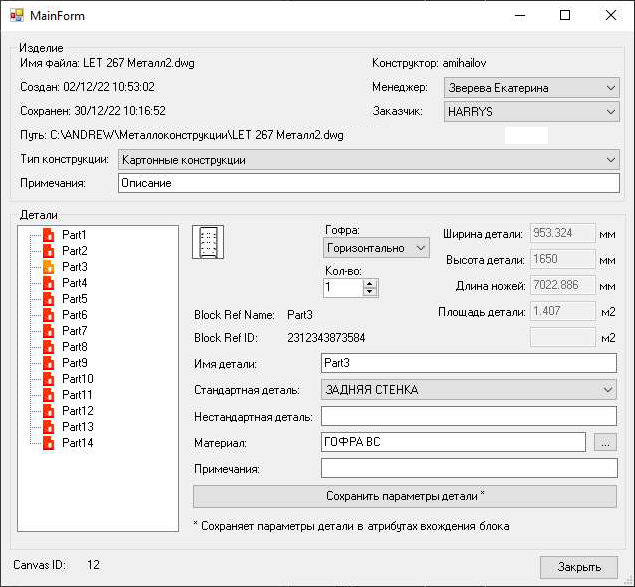This screenshot has height=587, width=635.
Task: Expand the Менеджер dropdown
Action: tap(611, 88)
